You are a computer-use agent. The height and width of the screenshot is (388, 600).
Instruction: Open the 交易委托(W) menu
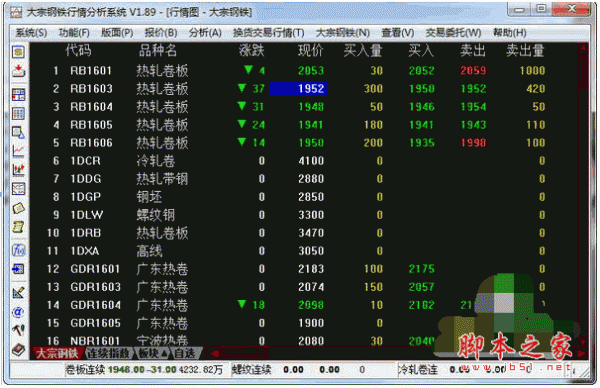[x=453, y=33]
